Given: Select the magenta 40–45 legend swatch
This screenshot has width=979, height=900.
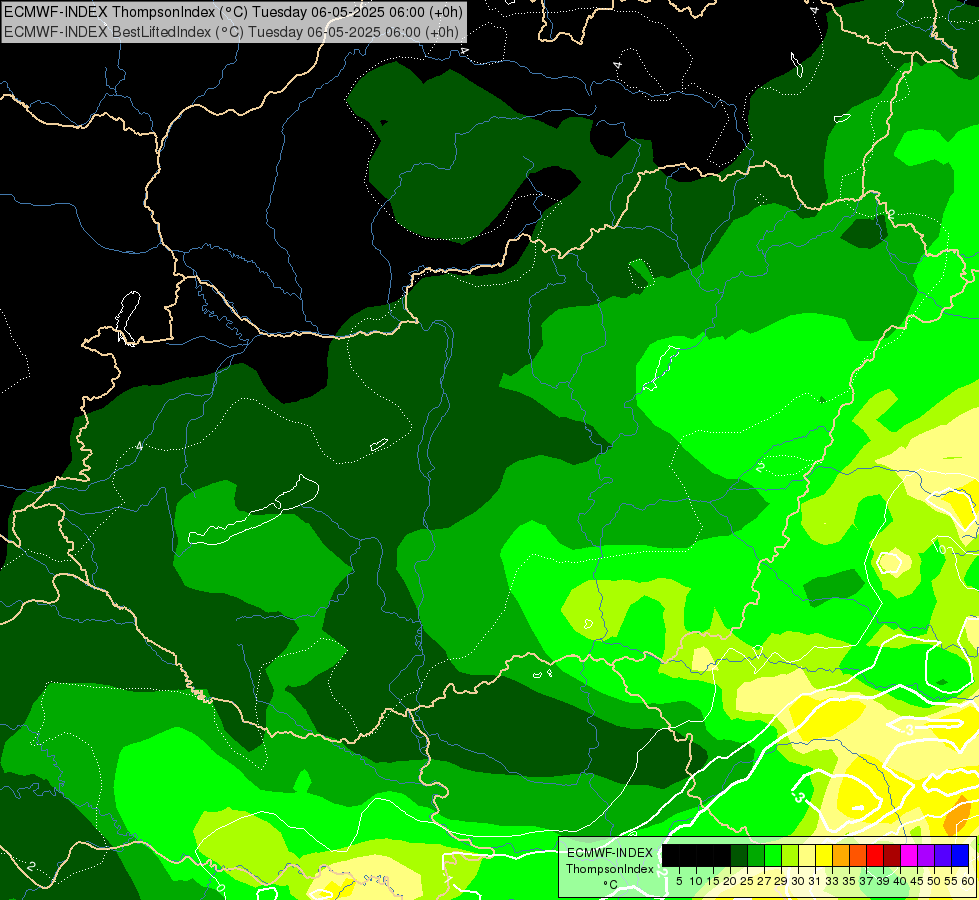Looking at the screenshot, I should [x=908, y=855].
